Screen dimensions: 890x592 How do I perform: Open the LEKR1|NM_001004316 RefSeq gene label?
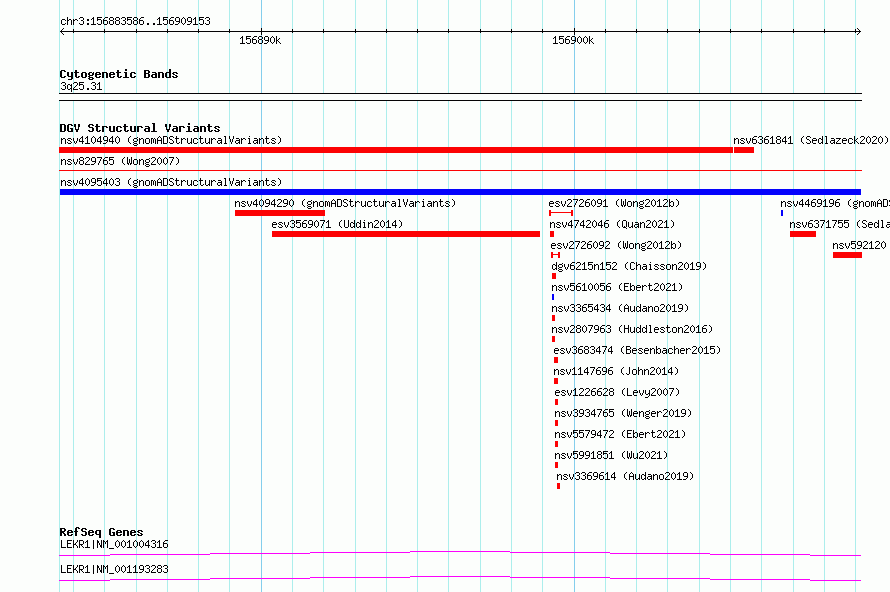pyautogui.click(x=114, y=544)
